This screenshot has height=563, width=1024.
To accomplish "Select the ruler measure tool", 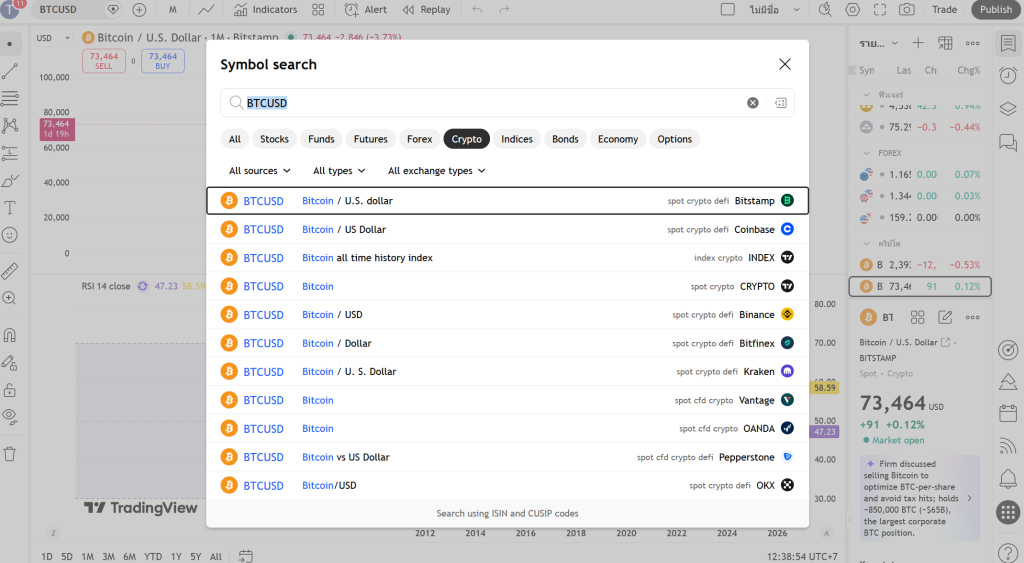I will click(x=10, y=270).
